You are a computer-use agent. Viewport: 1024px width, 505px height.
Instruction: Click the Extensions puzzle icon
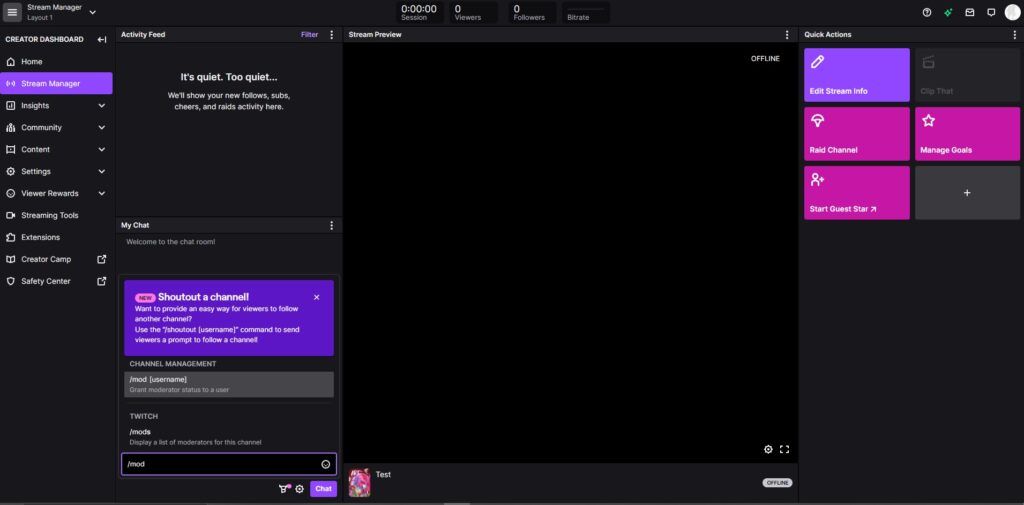[10, 237]
